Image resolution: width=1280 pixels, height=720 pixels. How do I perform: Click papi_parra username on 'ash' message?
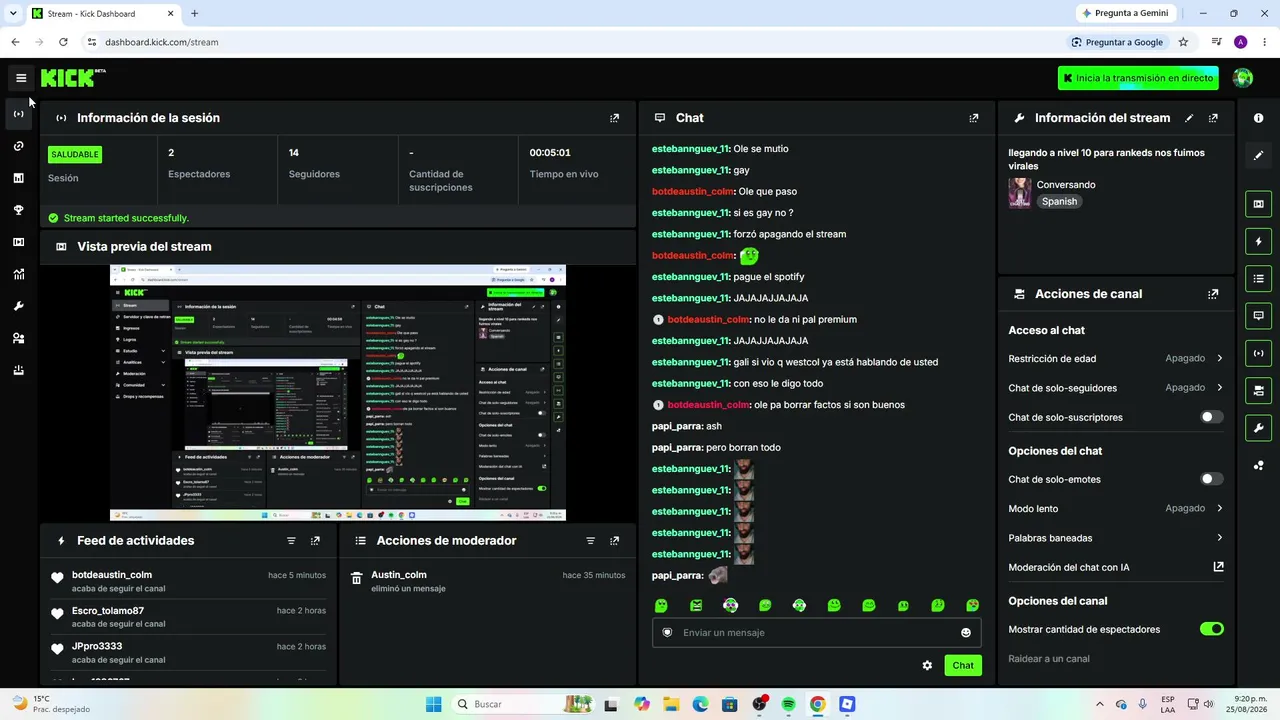coord(677,426)
